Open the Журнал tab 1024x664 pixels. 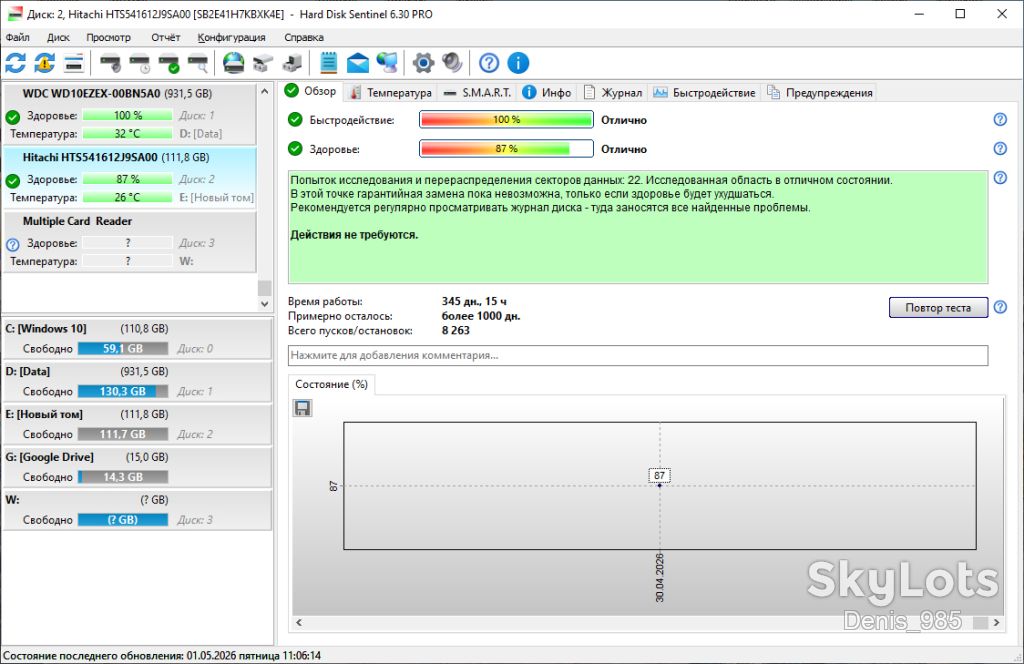[x=613, y=93]
